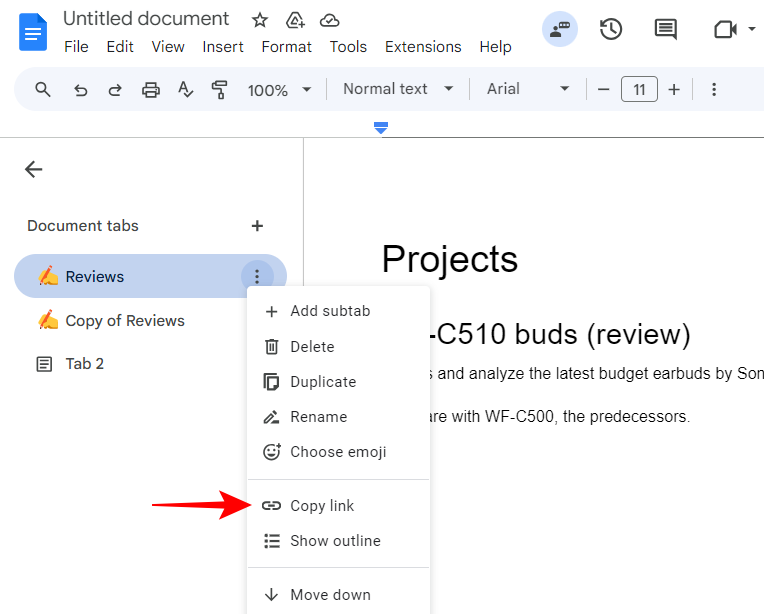
Task: Click the spelling and grammar check icon
Action: tap(185, 90)
